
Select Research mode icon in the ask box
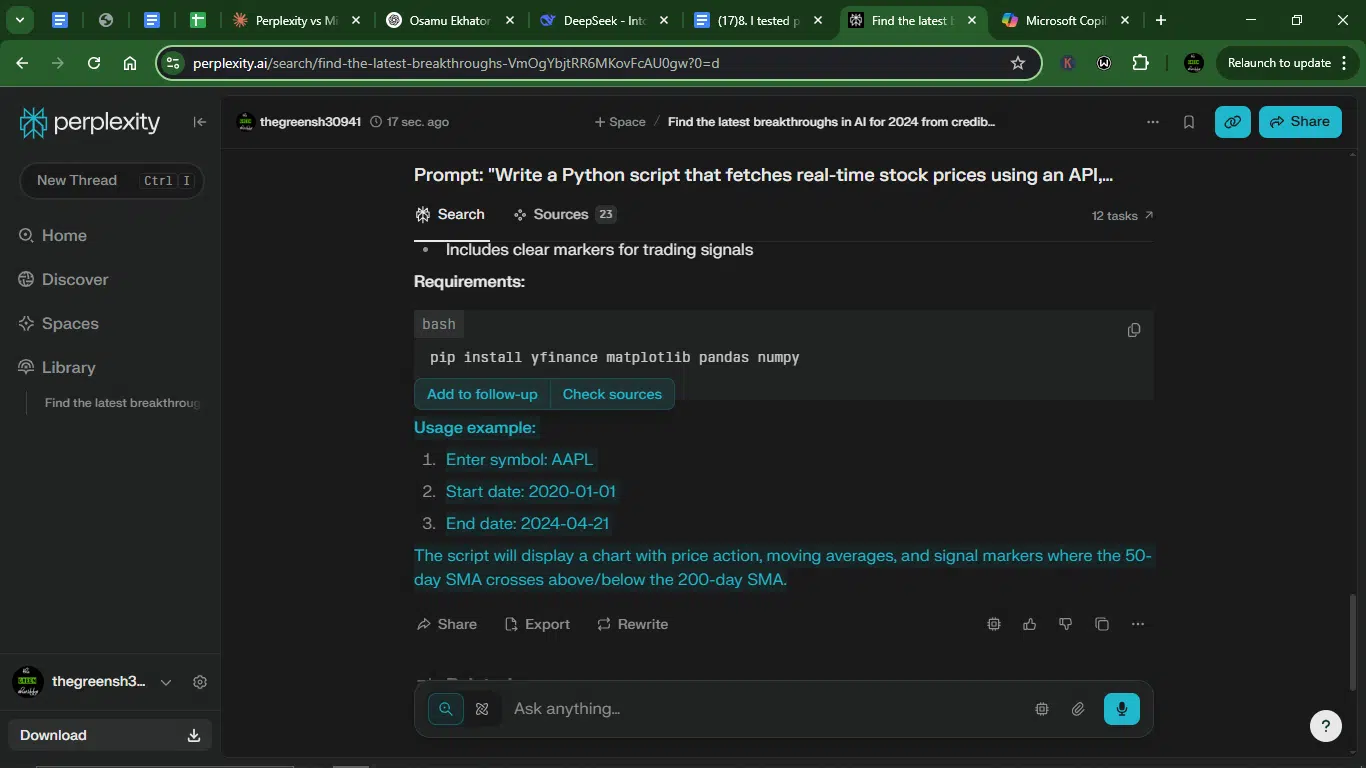tap(482, 709)
